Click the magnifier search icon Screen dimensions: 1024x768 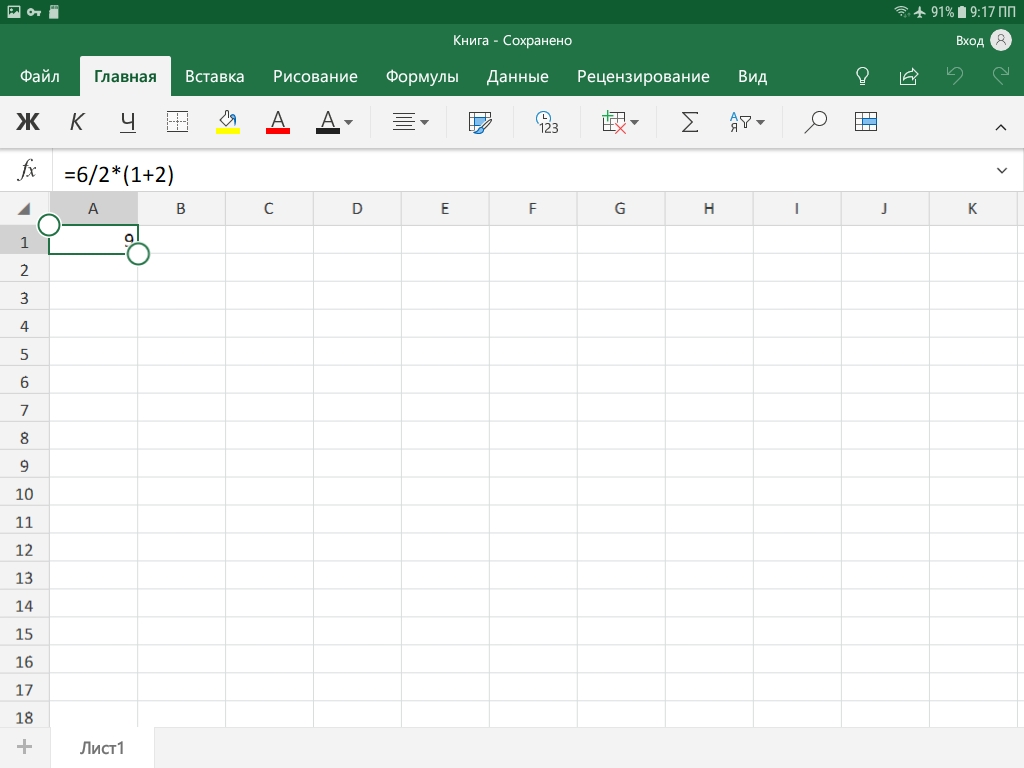pyautogui.click(x=816, y=122)
